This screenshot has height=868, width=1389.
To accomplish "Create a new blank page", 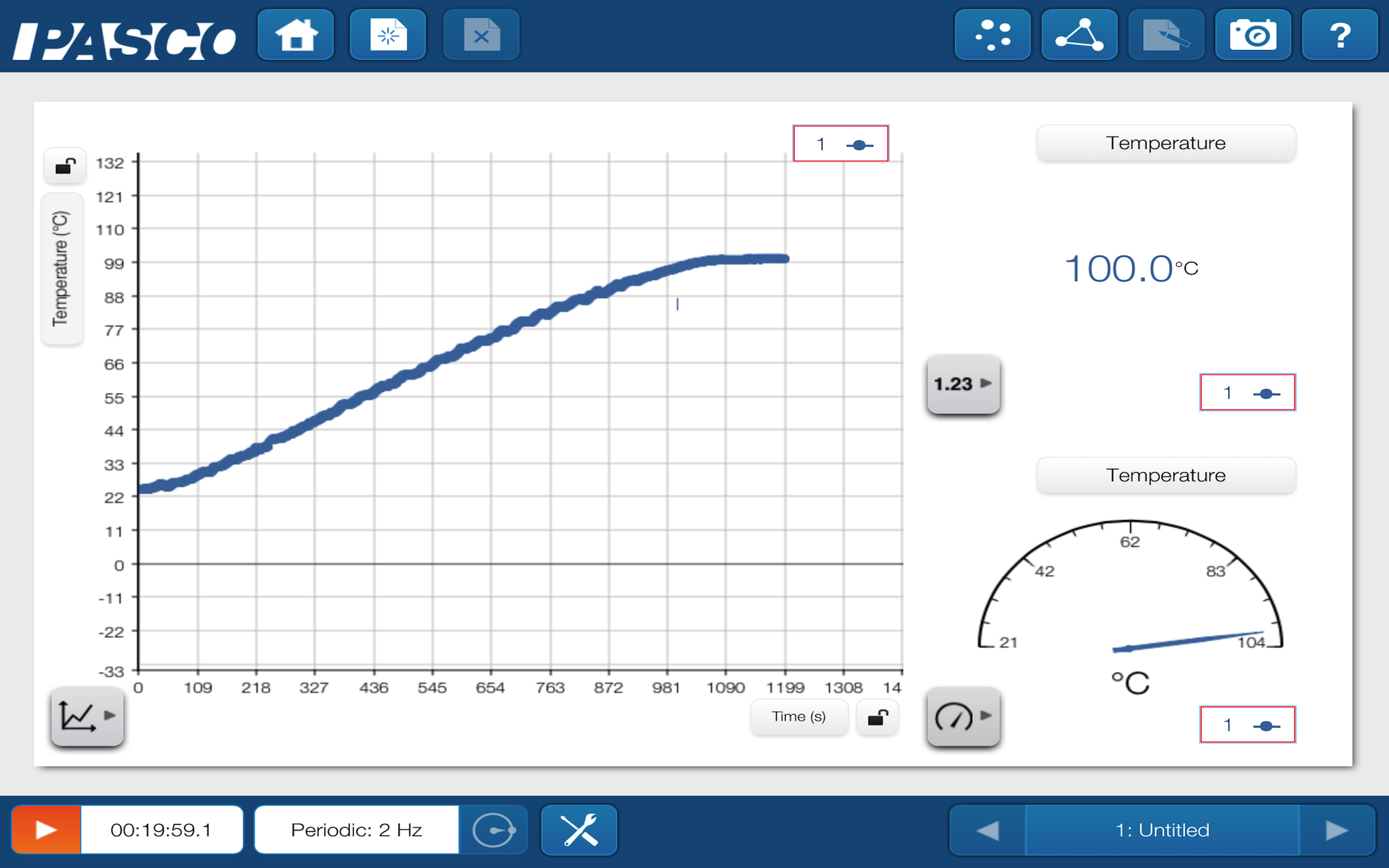I will 388,34.
